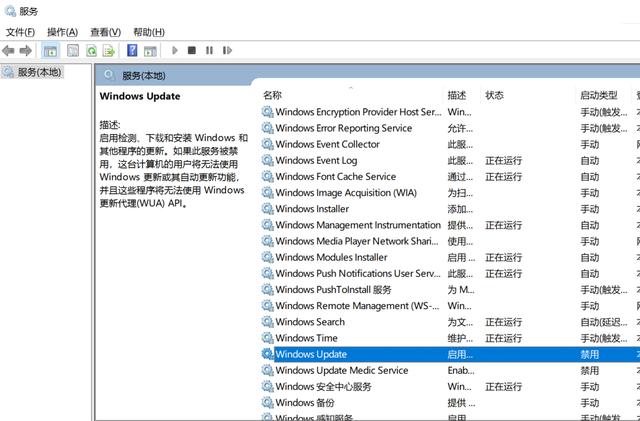The height and width of the screenshot is (421, 640).
Task: Click 自动(延迟... startup type of Windows Search
Action: 604,322
